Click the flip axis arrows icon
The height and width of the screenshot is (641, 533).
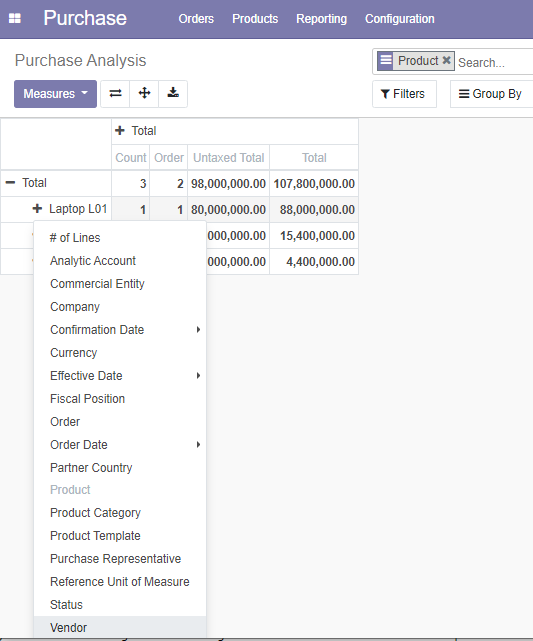(x=115, y=94)
